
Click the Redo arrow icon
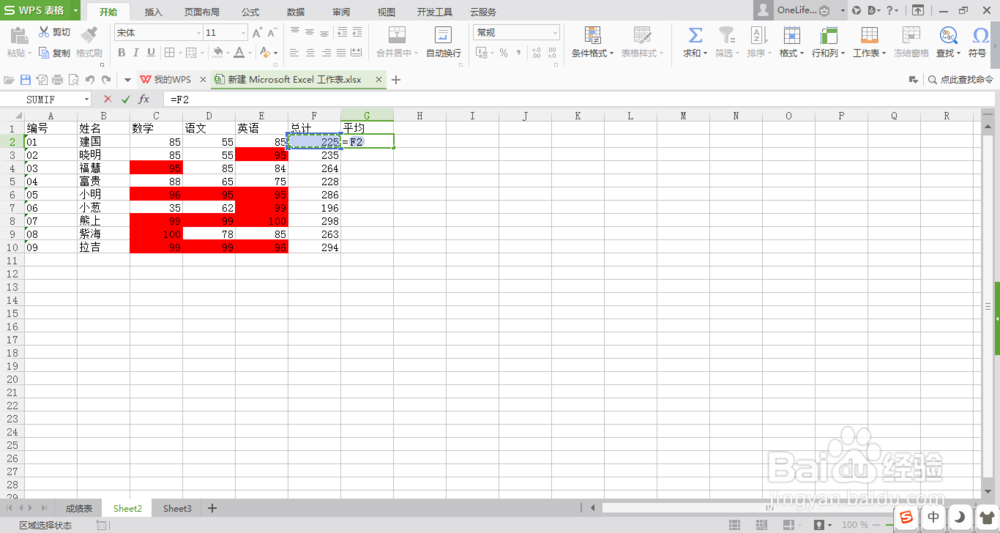click(106, 80)
